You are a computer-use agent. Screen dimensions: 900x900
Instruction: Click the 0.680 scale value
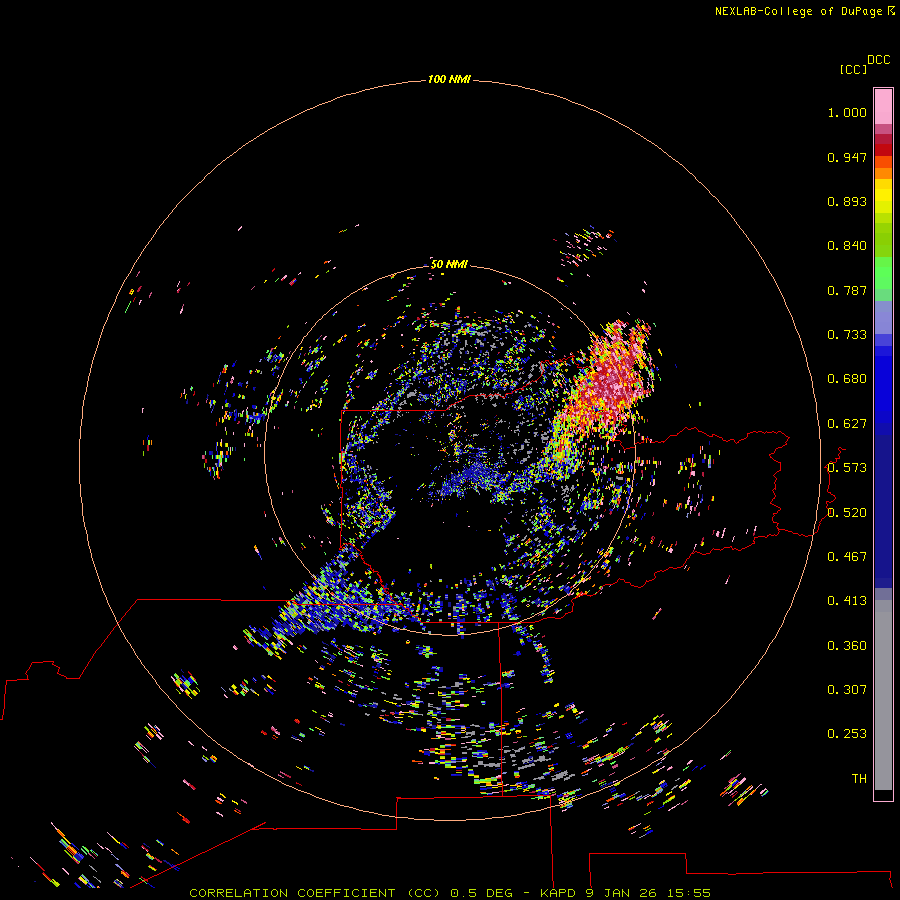point(847,379)
